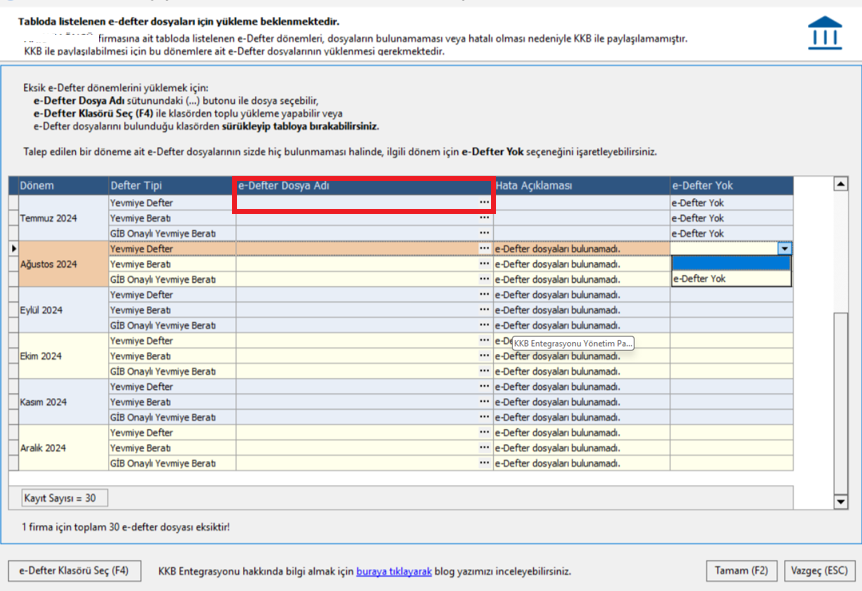The image size is (862, 591).
Task: Click e-Defter Dosya Adı column header
Action: [x=364, y=185]
